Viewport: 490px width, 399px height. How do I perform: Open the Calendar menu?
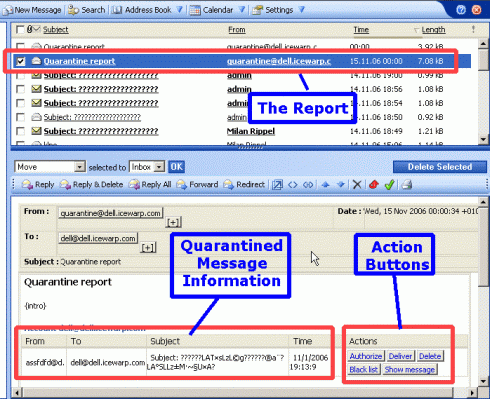(218, 10)
